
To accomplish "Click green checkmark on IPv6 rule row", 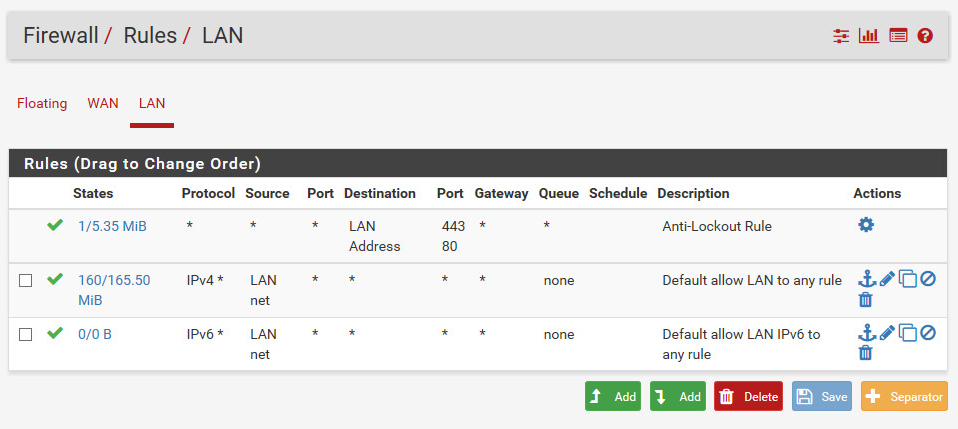I will coord(55,333).
